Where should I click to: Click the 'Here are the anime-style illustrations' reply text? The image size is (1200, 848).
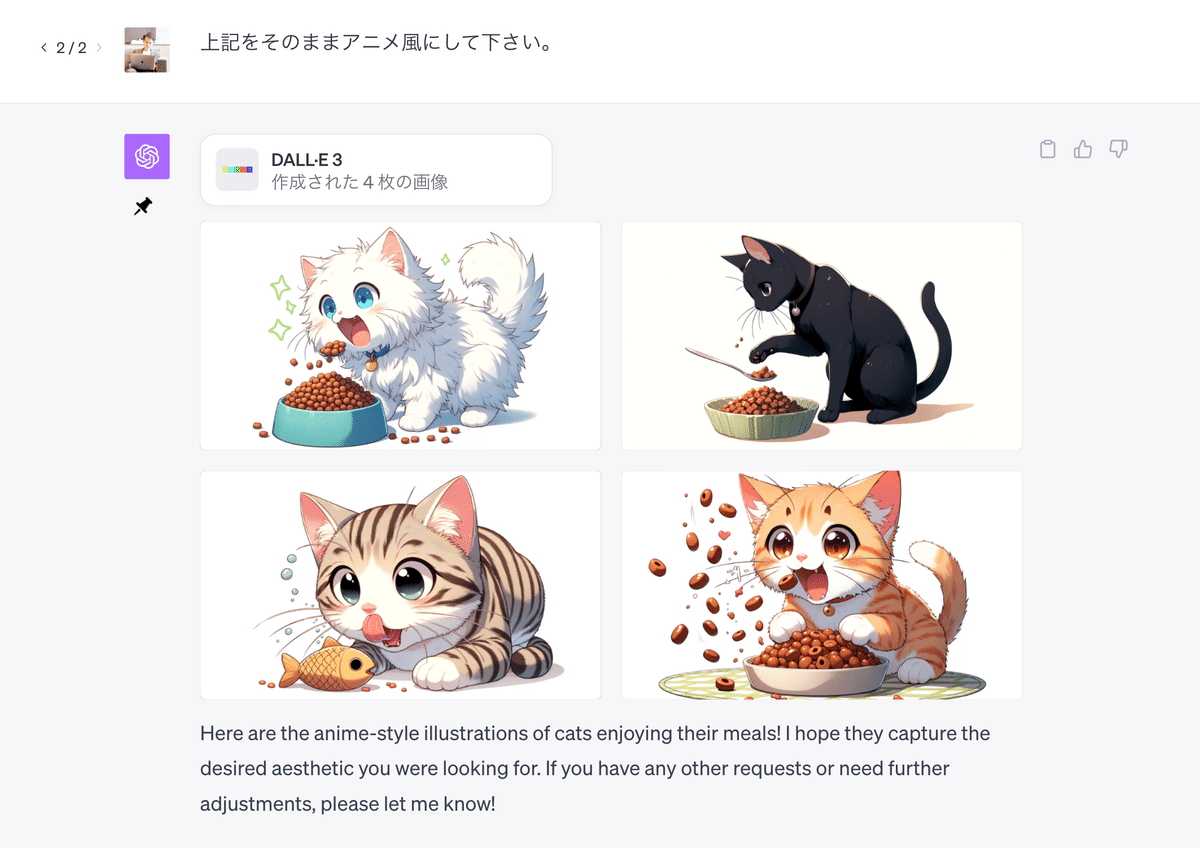pyautogui.click(x=595, y=768)
